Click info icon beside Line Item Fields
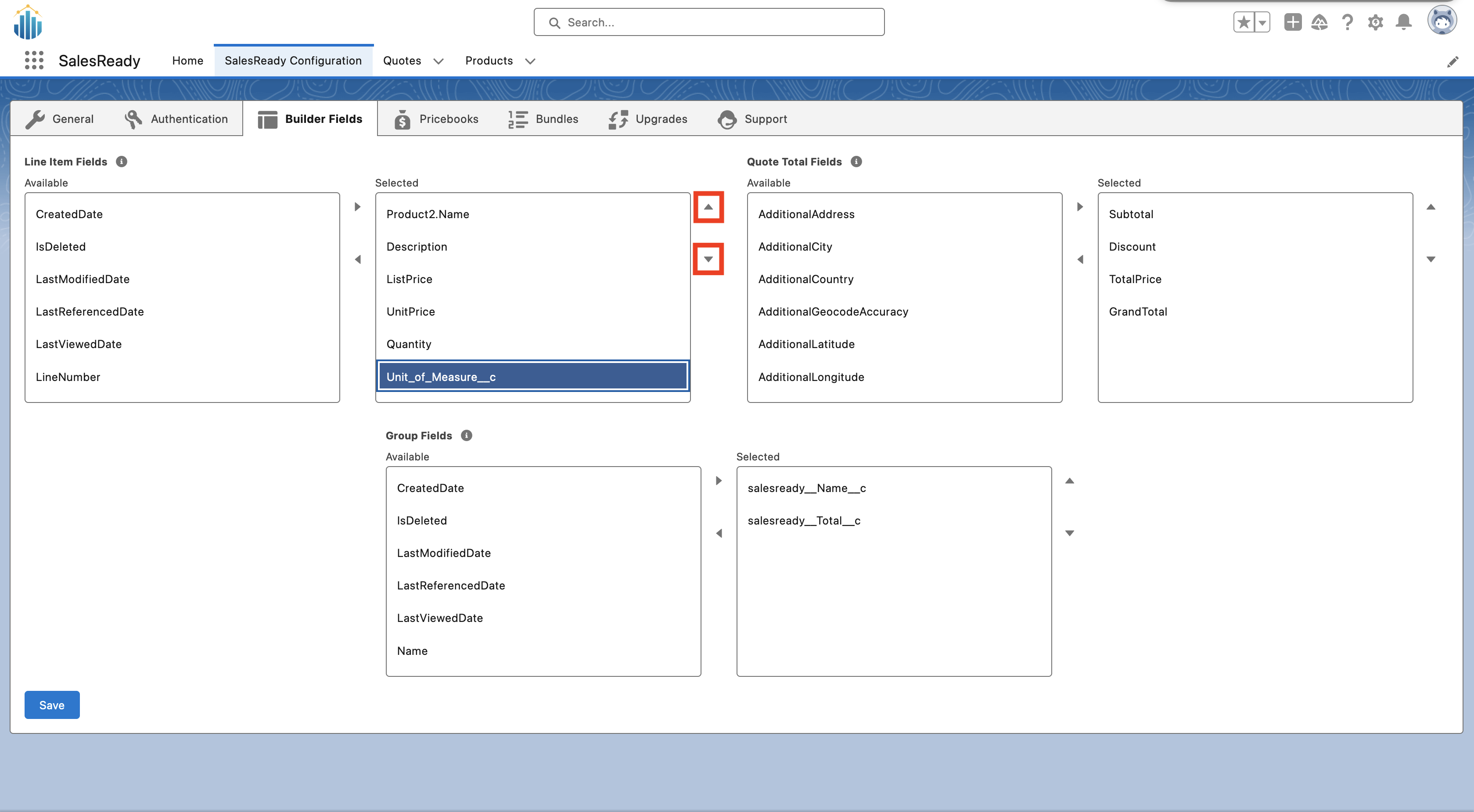Image resolution: width=1474 pixels, height=812 pixels. [x=121, y=162]
